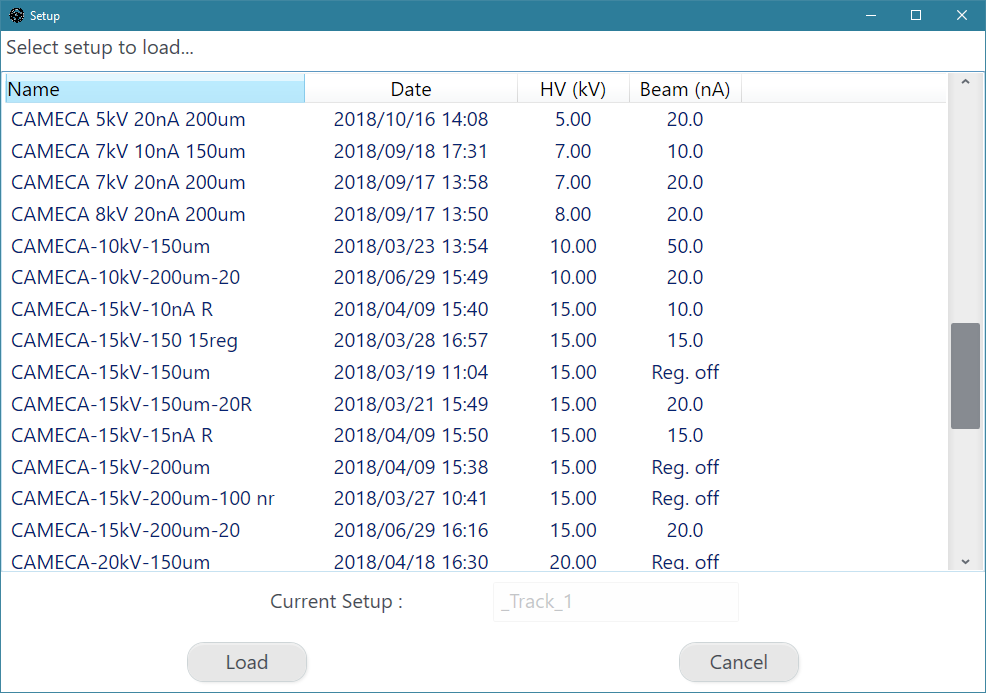The image size is (986, 693).
Task: Click the vertical scrollbar thumb
Action: tap(965, 376)
